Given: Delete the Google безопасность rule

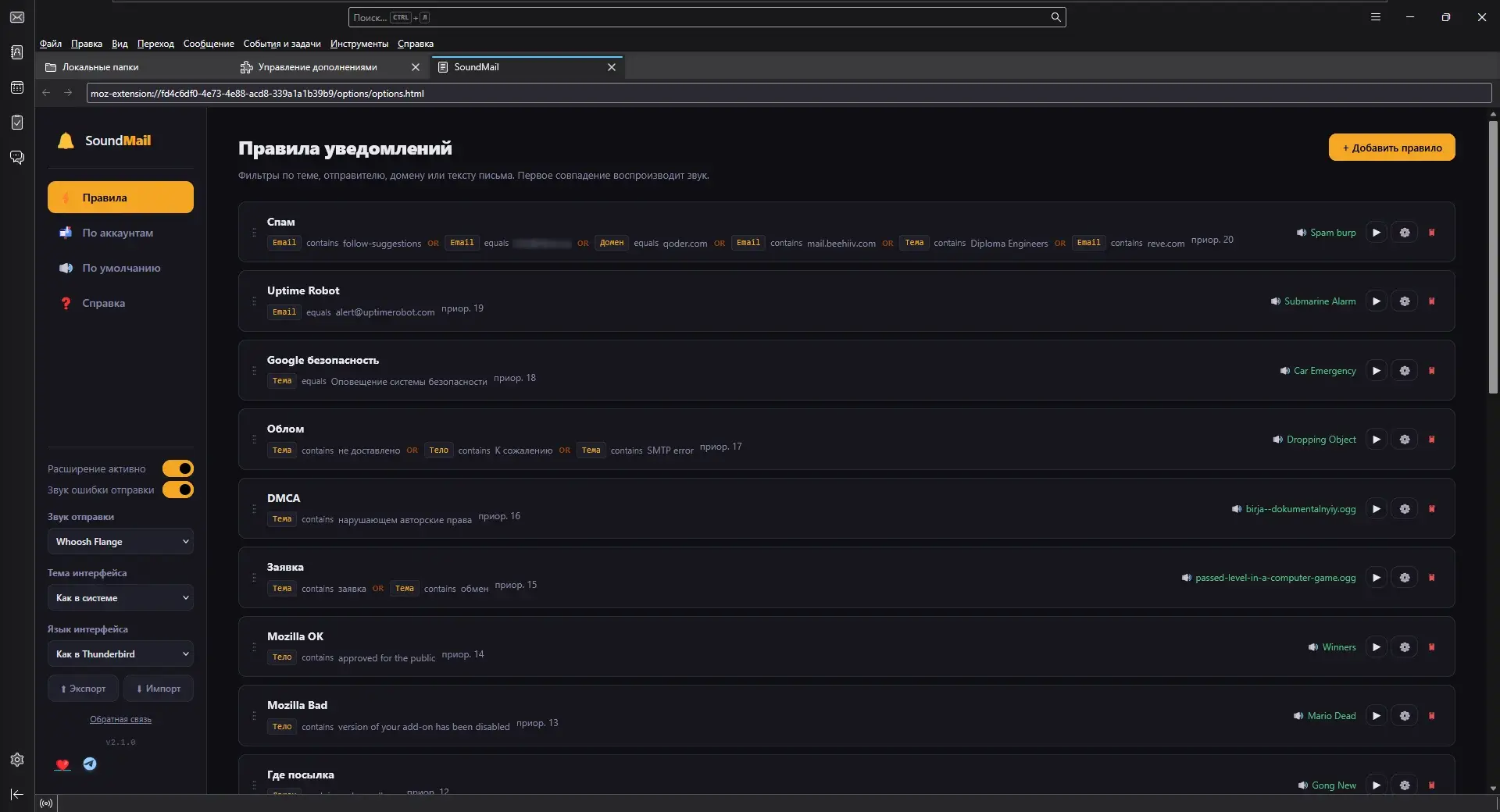Looking at the screenshot, I should click(1431, 371).
